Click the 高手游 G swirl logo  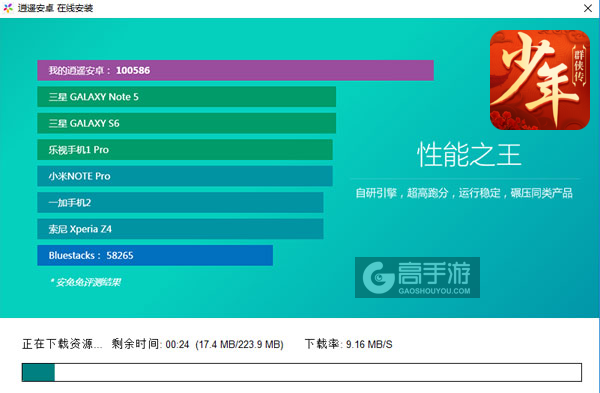(x=378, y=277)
